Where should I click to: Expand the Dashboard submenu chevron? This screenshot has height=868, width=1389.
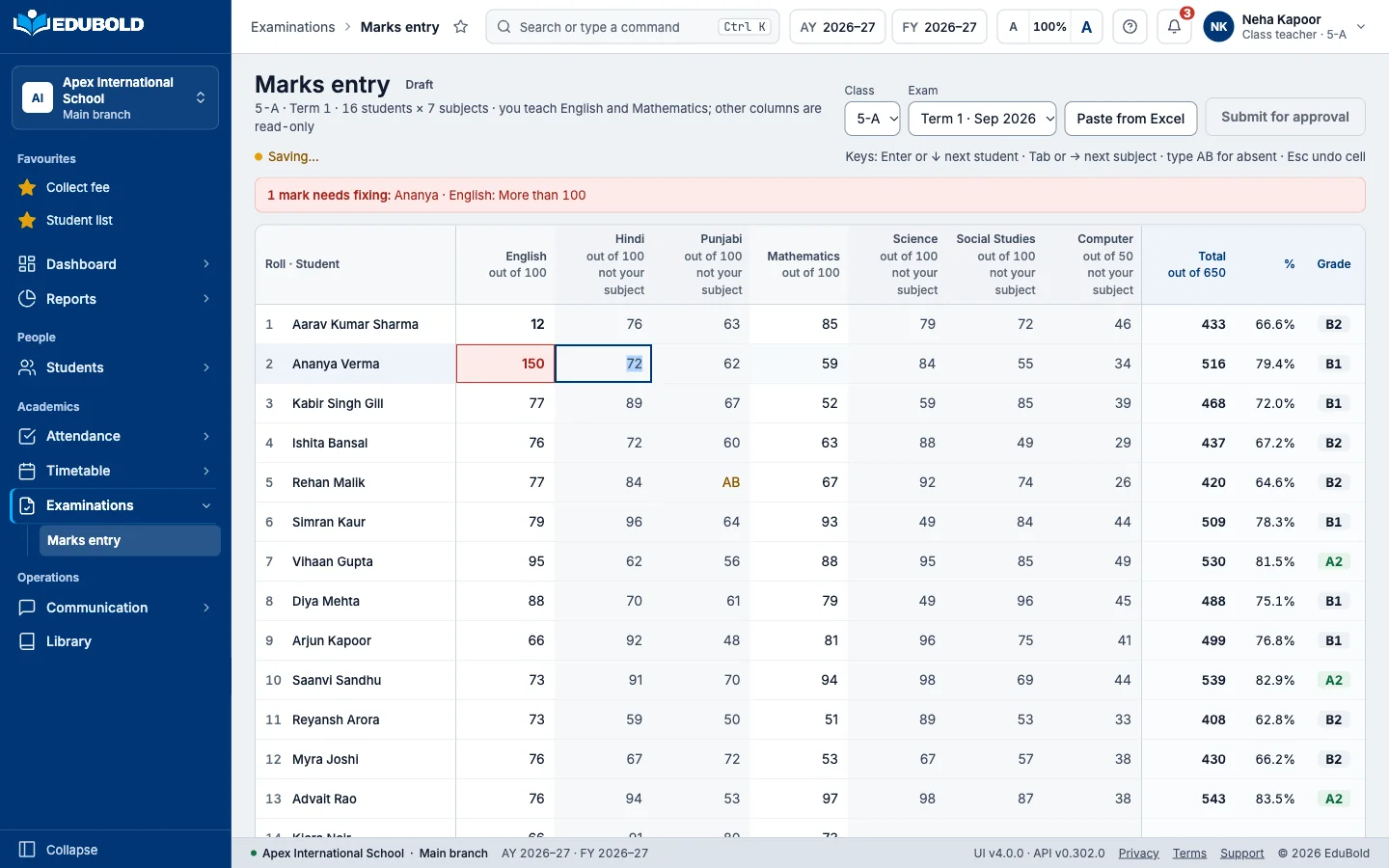click(x=206, y=264)
